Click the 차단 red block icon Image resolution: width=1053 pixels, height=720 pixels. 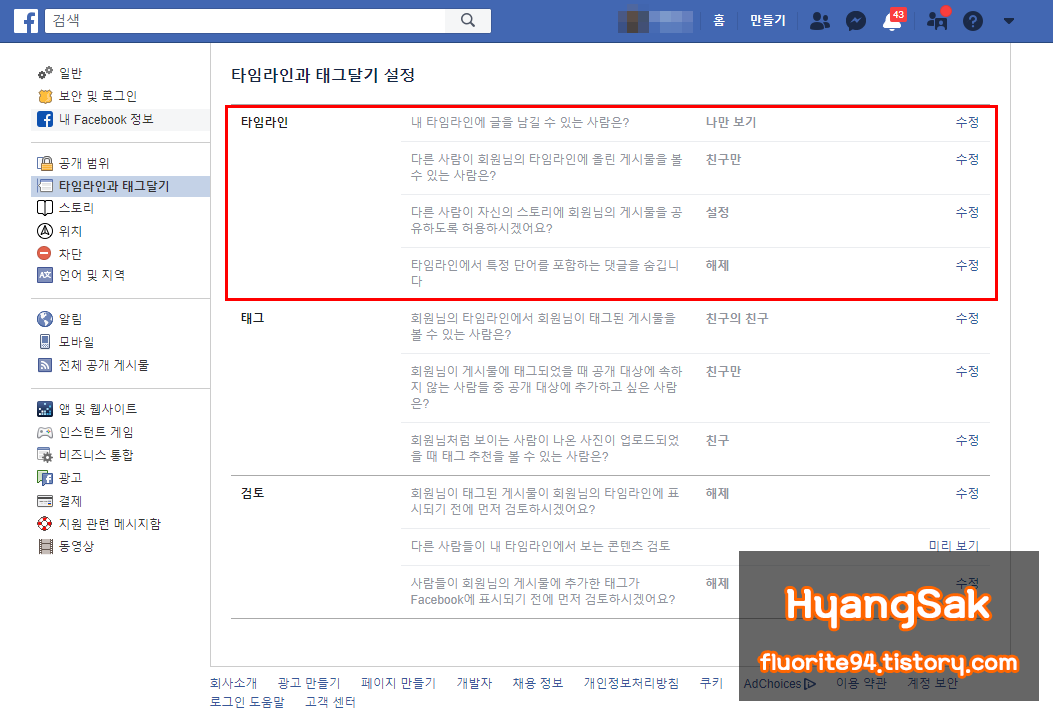pos(44,253)
